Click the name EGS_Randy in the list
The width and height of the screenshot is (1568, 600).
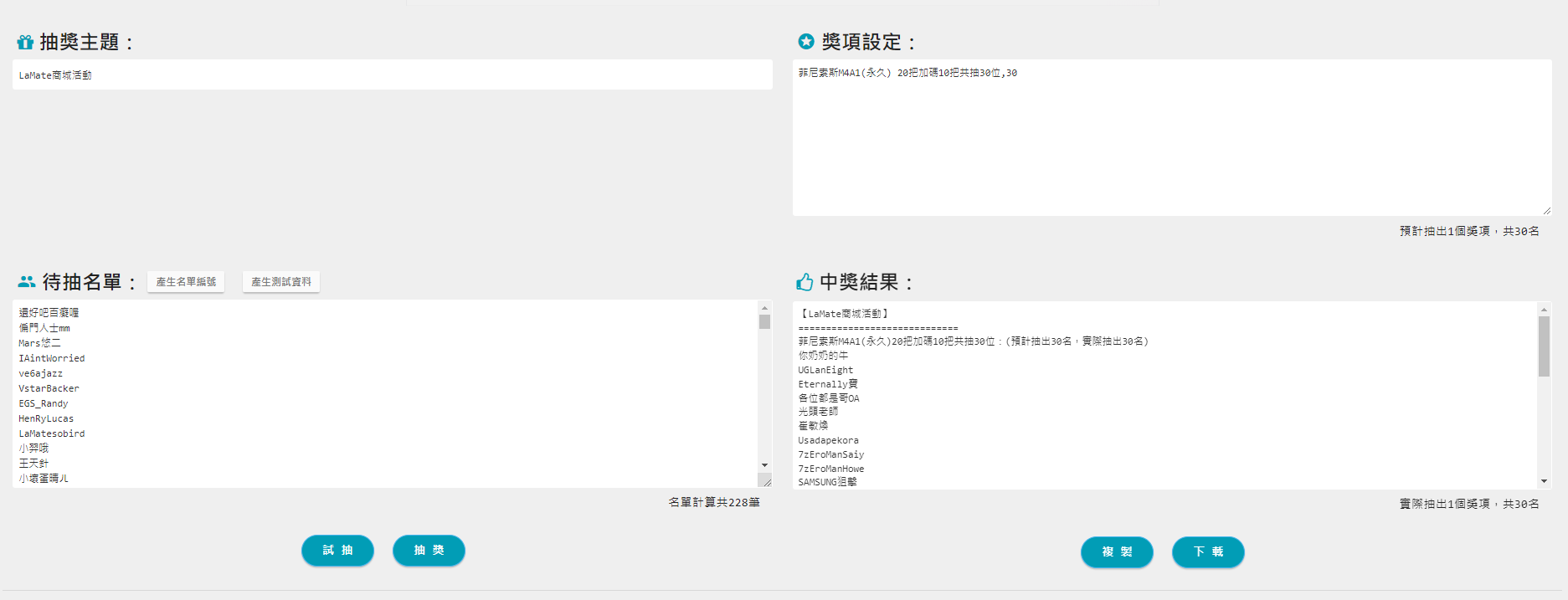44,403
